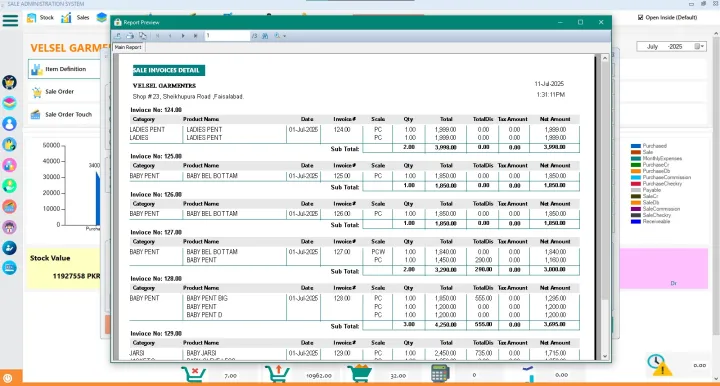This screenshot has height=386, width=720.
Task: Go to last page of the report
Action: (196, 36)
